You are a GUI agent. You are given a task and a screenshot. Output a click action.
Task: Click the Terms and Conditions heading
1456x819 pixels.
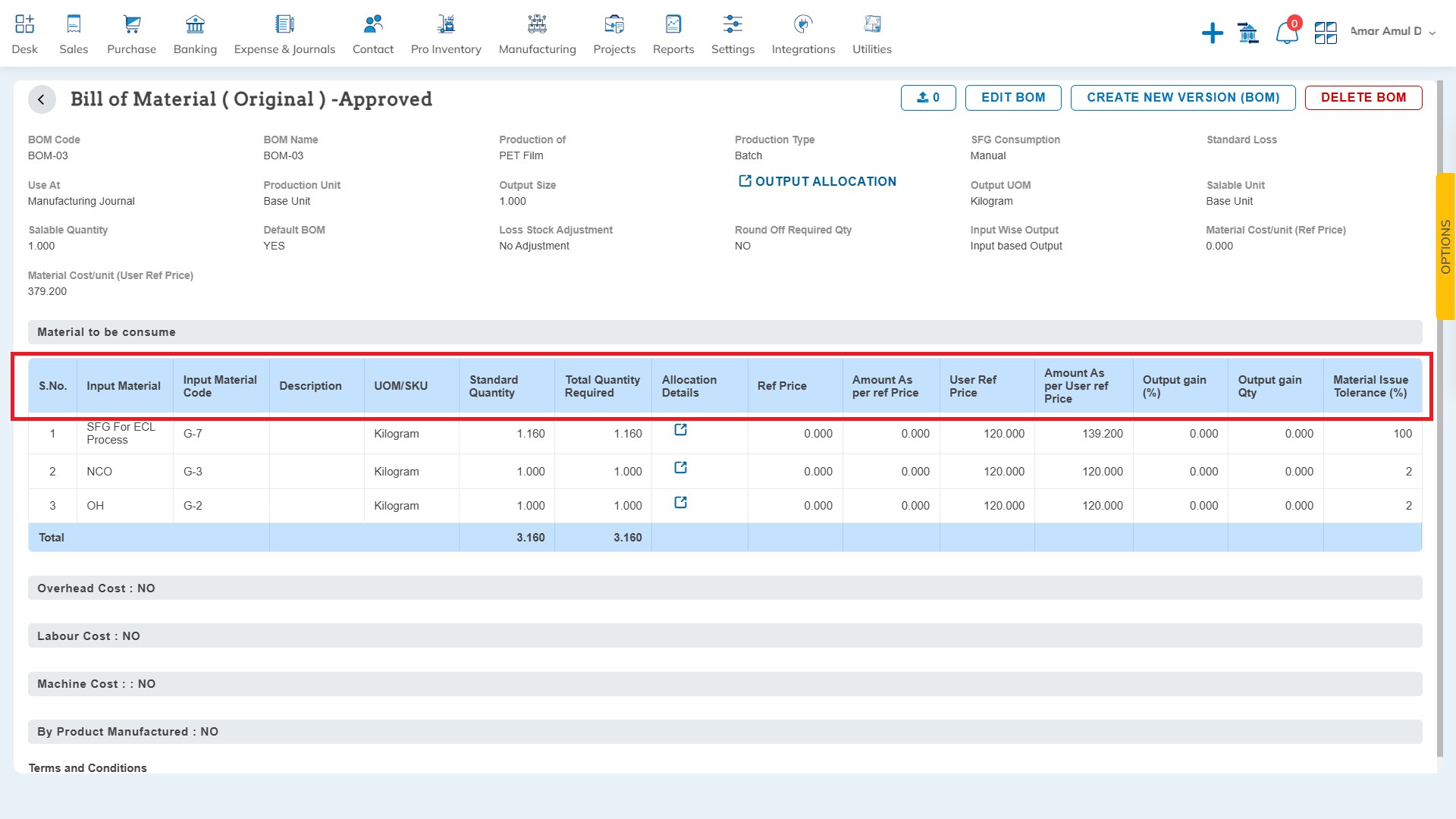[x=88, y=768]
